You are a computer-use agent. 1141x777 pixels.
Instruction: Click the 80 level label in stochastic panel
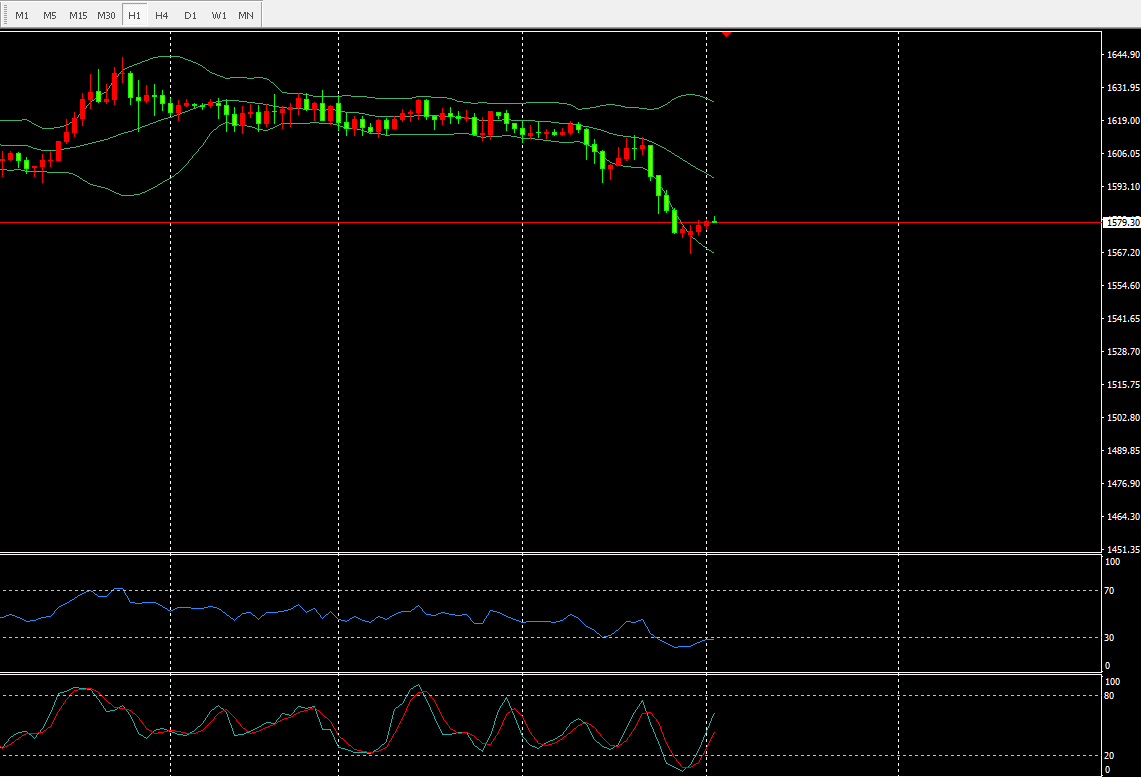(x=1111, y=695)
